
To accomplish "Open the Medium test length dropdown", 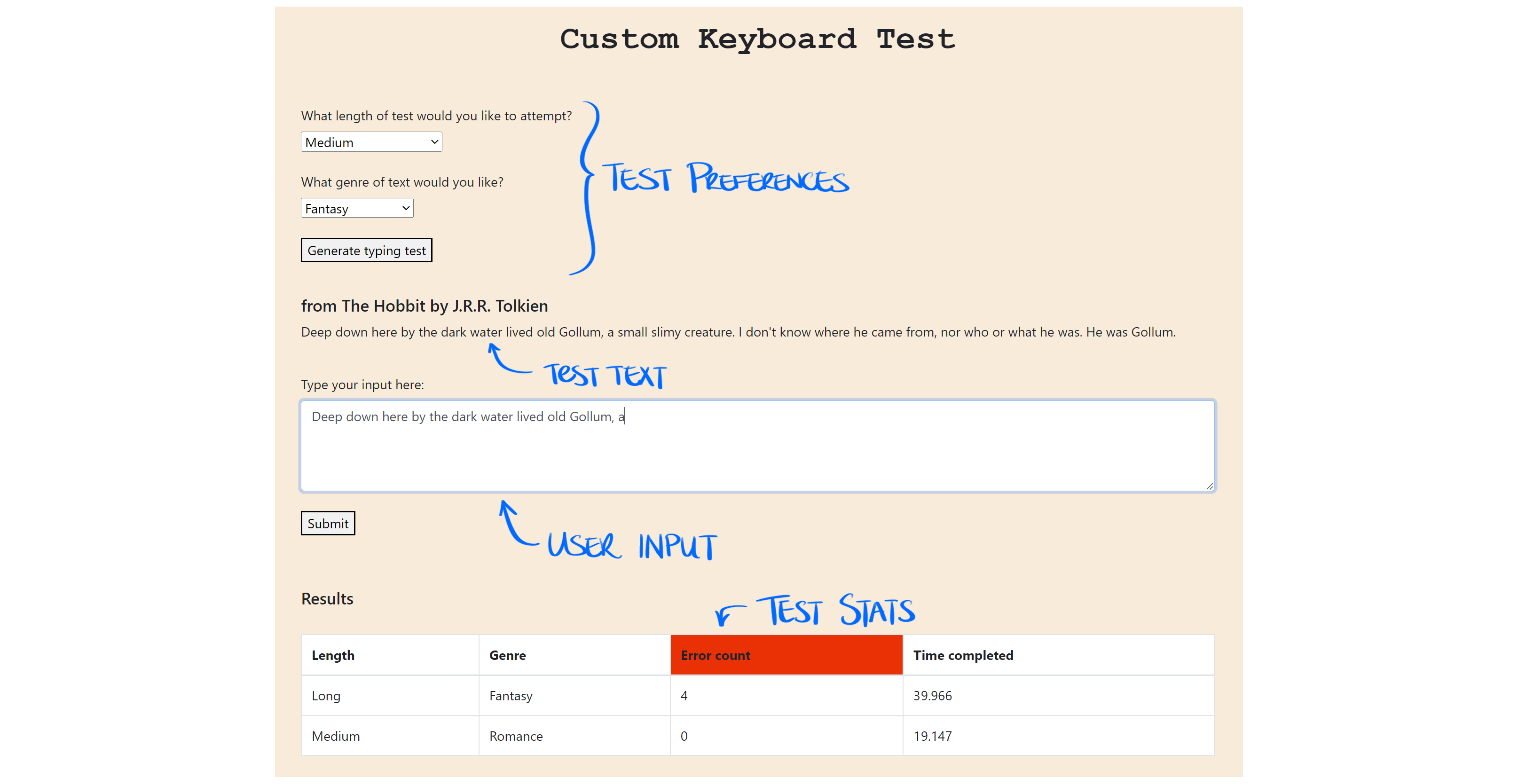I will tap(371, 142).
